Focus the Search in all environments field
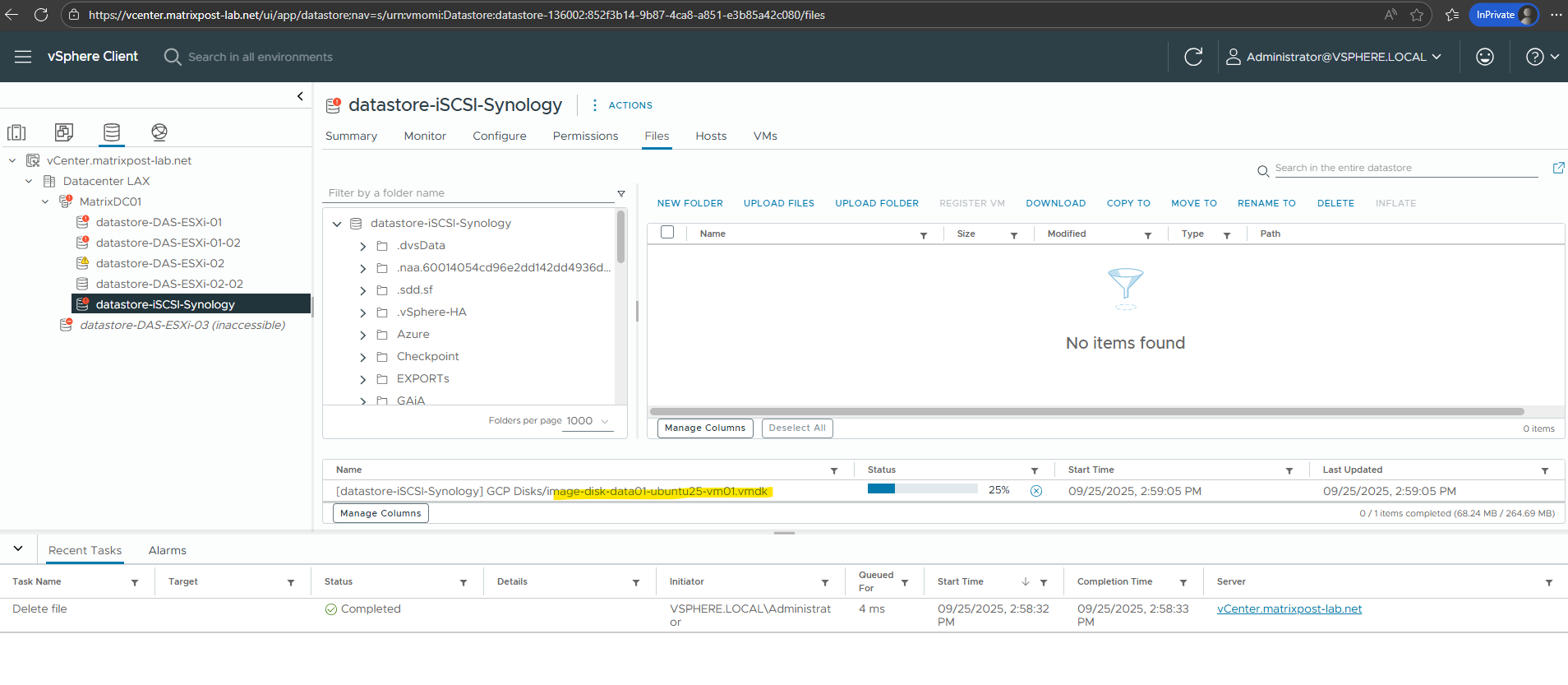Image resolution: width=1568 pixels, height=685 pixels. click(x=261, y=57)
